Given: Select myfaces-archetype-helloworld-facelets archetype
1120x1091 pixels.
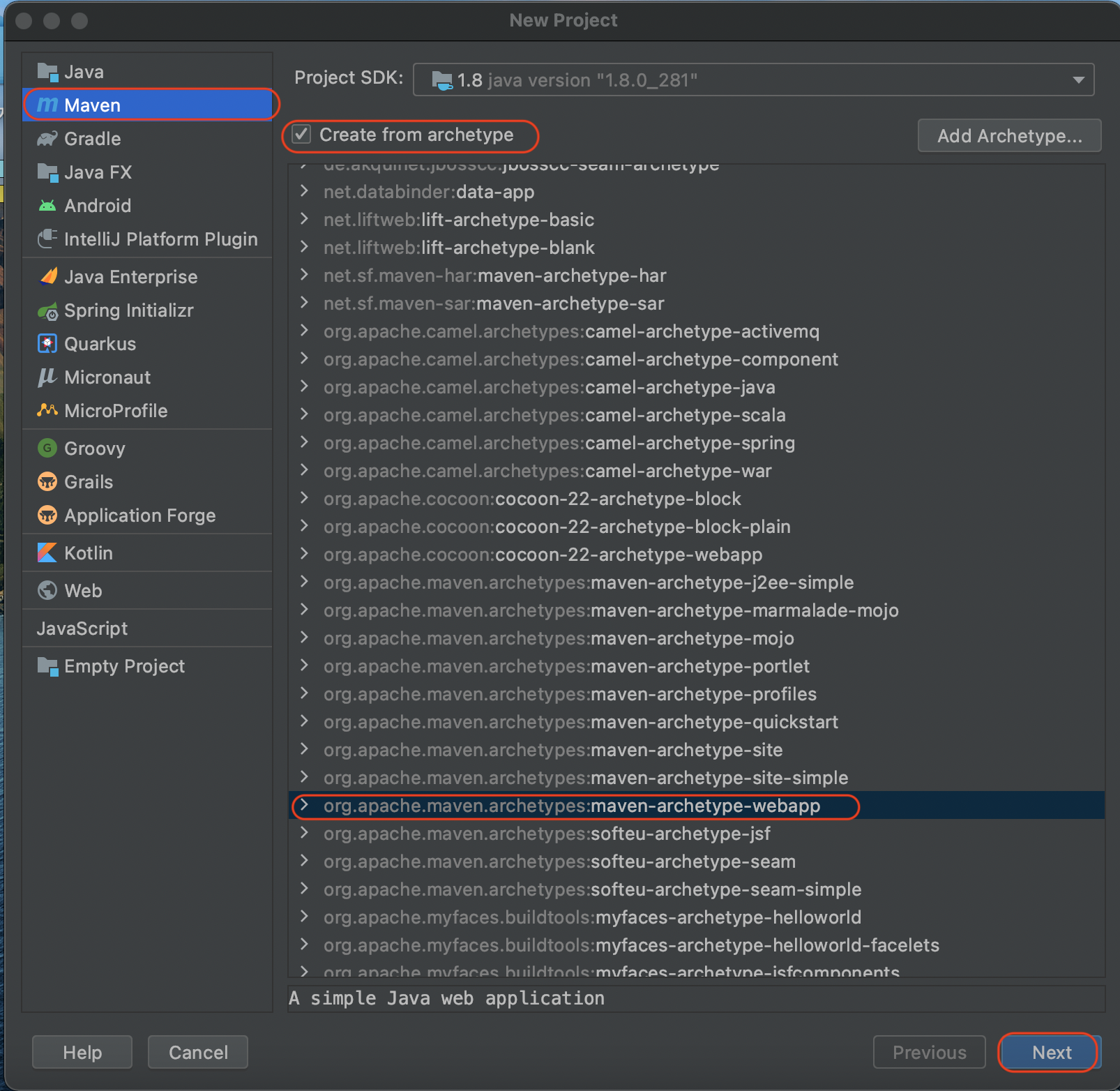Looking at the screenshot, I should 696,945.
